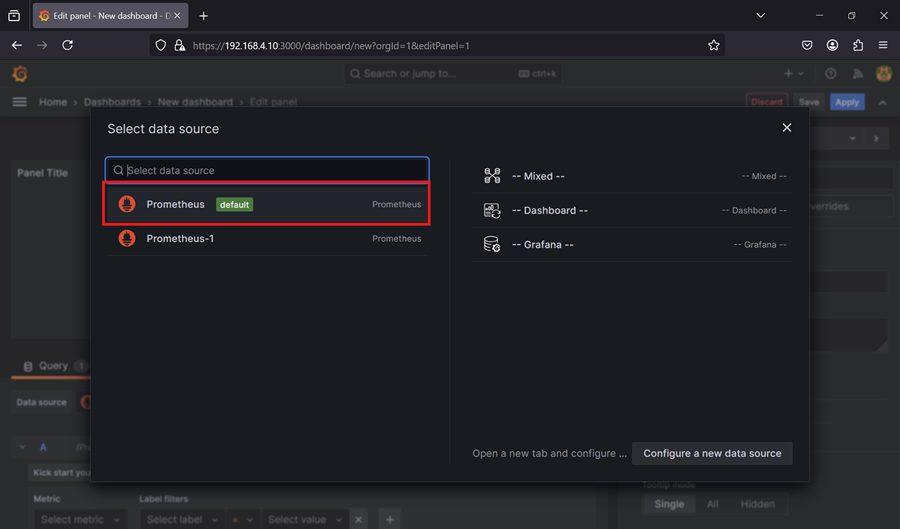
Task: Reload the page in the browser
Action: coord(68,45)
